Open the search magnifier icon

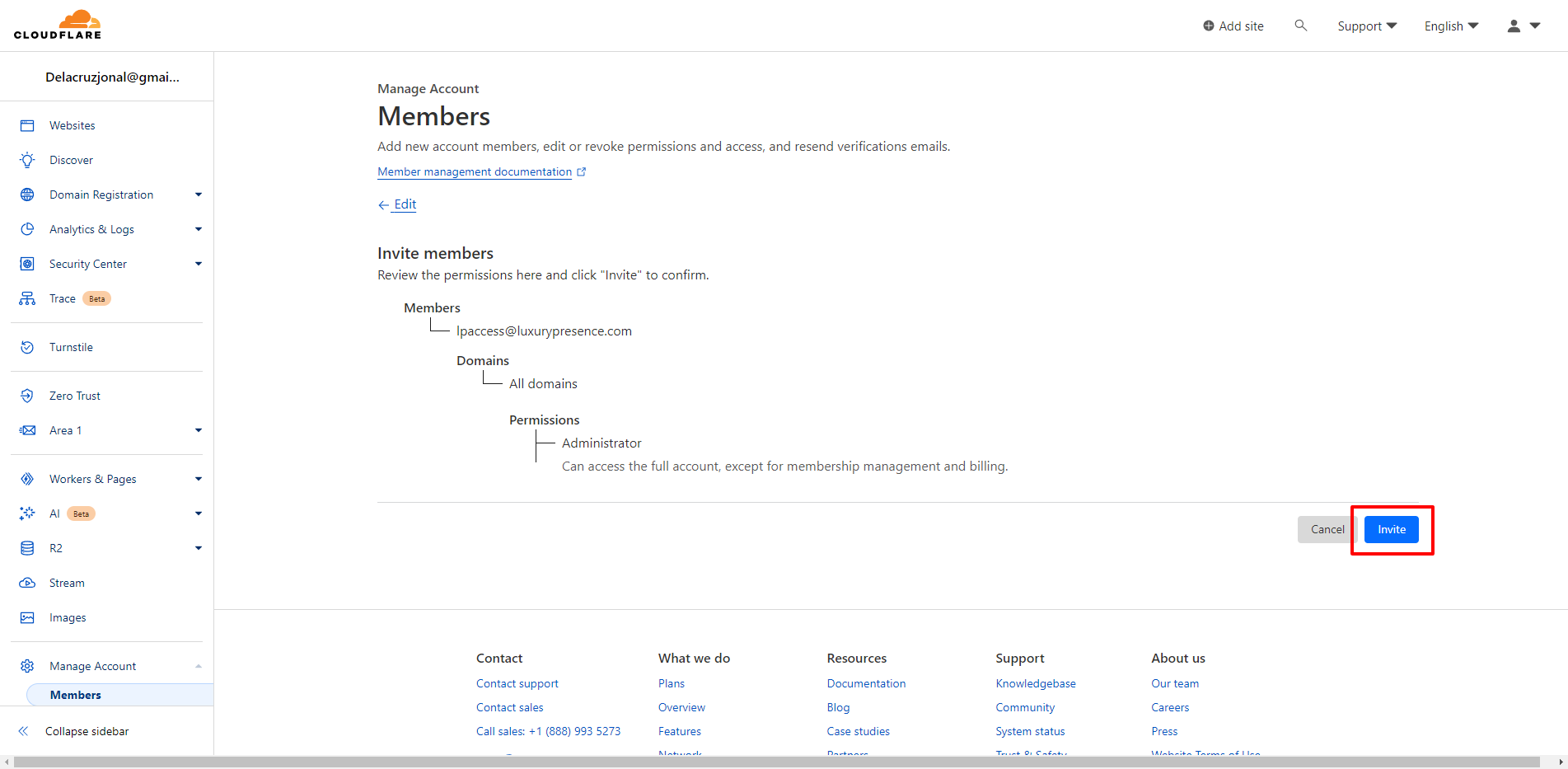pos(1300,26)
